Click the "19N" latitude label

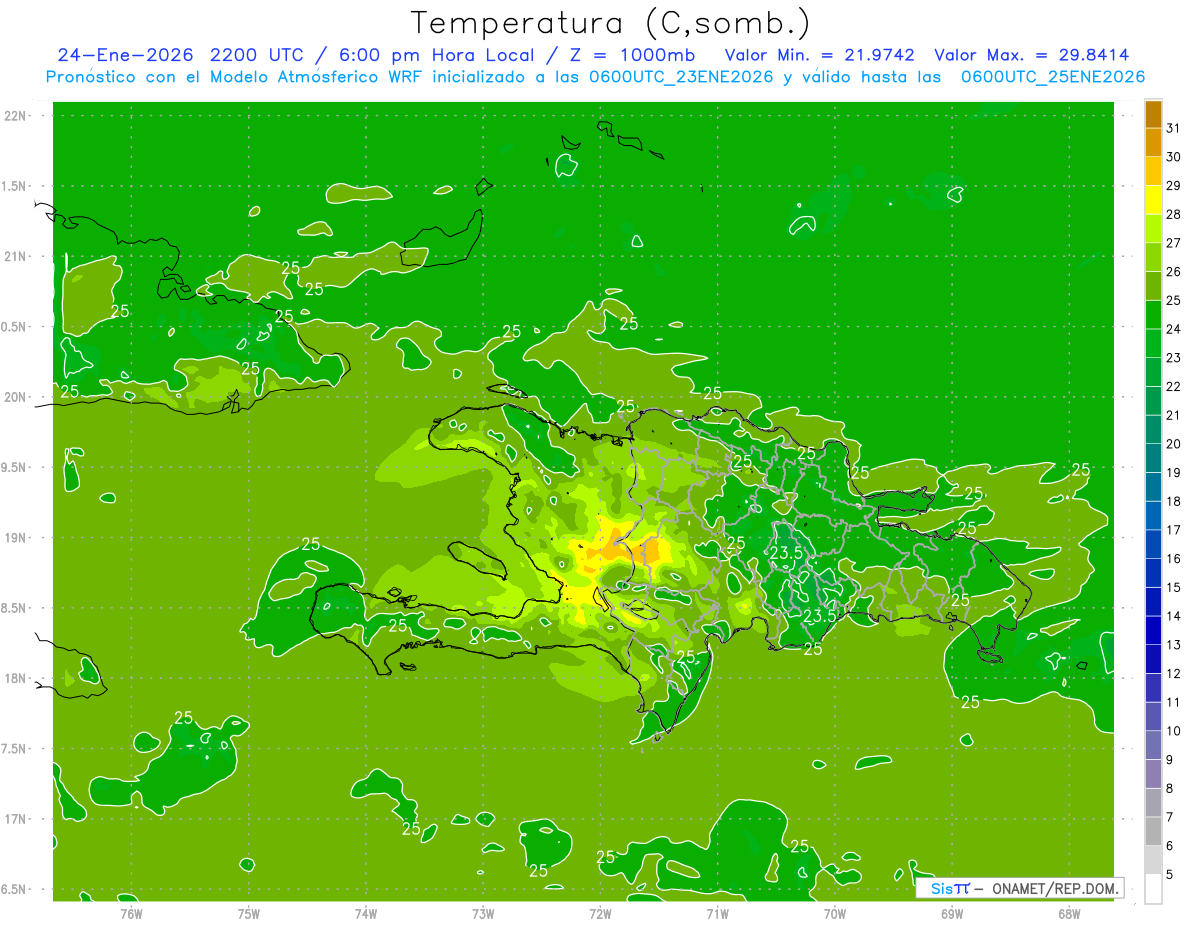coord(14,537)
